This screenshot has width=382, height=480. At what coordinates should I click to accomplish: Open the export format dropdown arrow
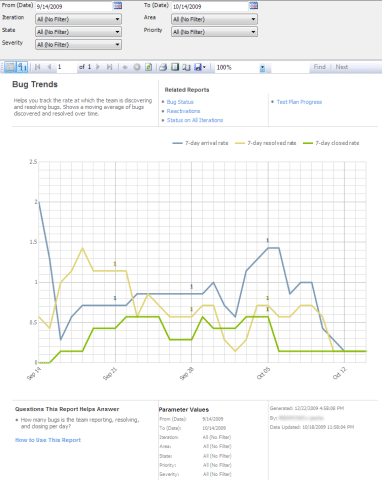[x=204, y=67]
